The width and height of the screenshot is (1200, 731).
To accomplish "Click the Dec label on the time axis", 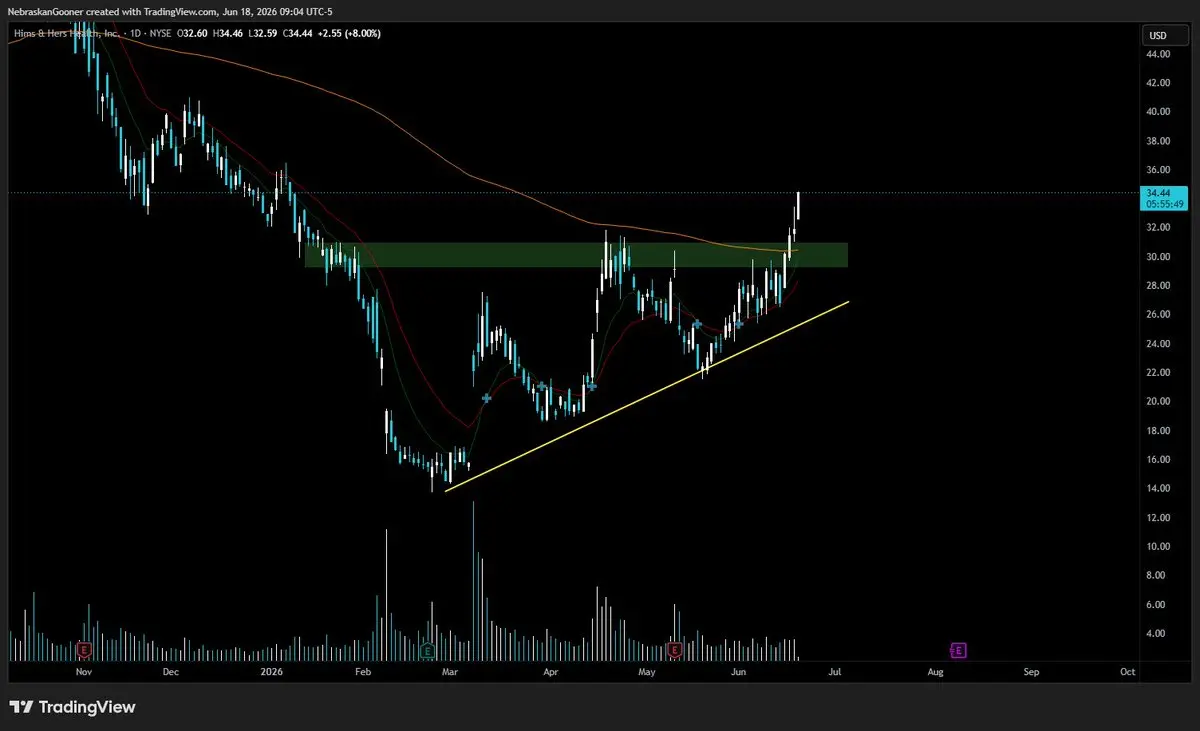I will coord(171,672).
